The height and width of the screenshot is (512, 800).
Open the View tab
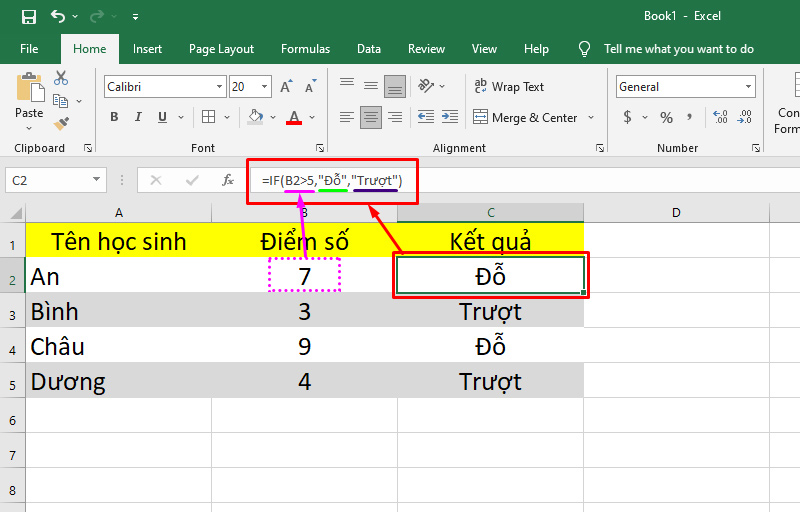(484, 49)
